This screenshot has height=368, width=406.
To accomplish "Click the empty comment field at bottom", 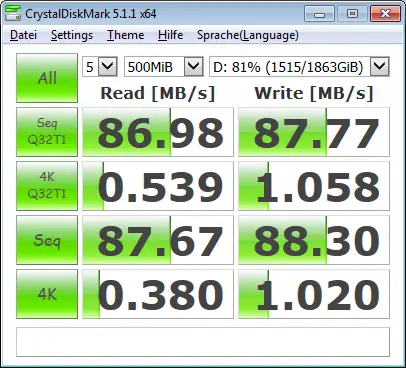I will point(203,342).
